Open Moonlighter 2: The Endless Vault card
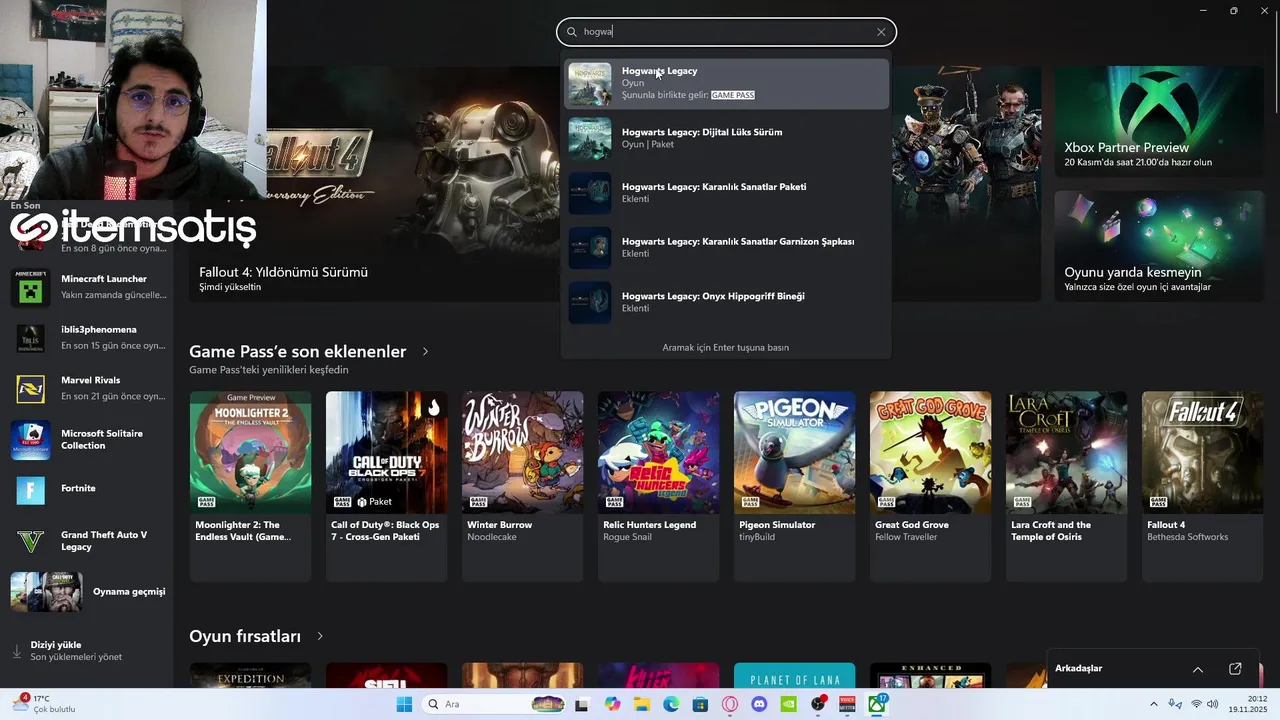This screenshot has width=1280, height=720. click(x=250, y=486)
